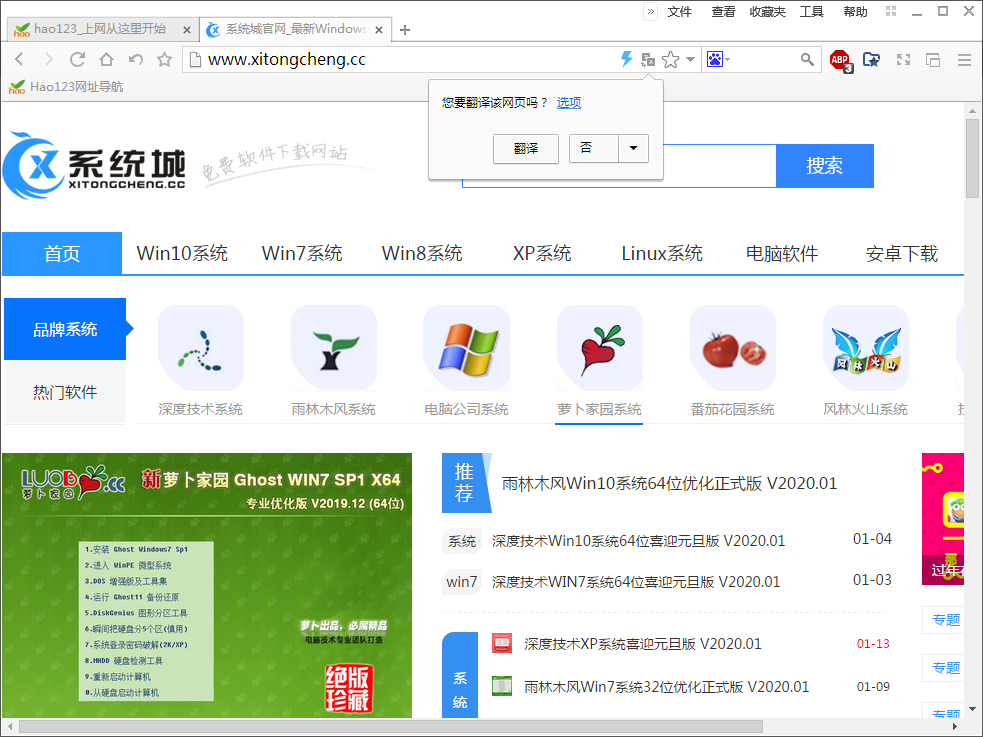Click 风林火山系统 brand icon
Viewport: 983px width, 737px height.
(x=866, y=348)
